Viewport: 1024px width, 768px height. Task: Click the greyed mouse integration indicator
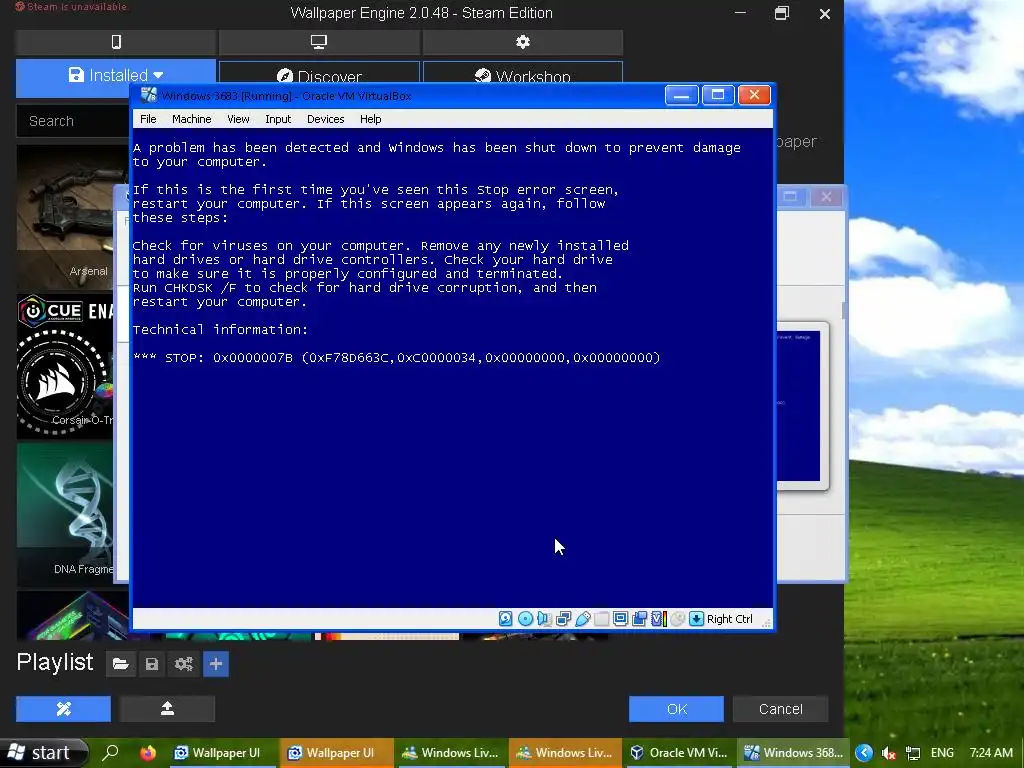[x=678, y=618]
